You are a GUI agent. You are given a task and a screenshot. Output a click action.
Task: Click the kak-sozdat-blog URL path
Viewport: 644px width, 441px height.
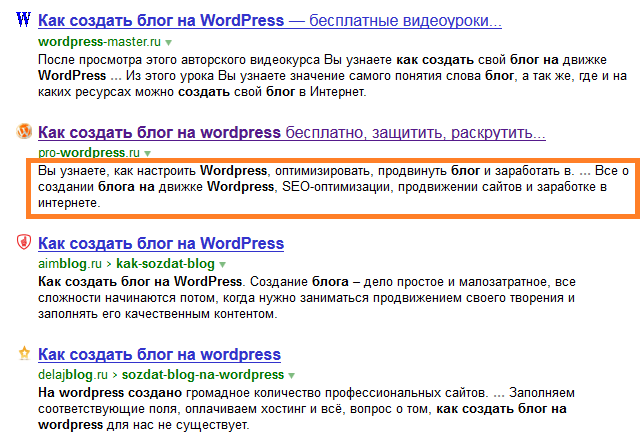click(x=166, y=264)
